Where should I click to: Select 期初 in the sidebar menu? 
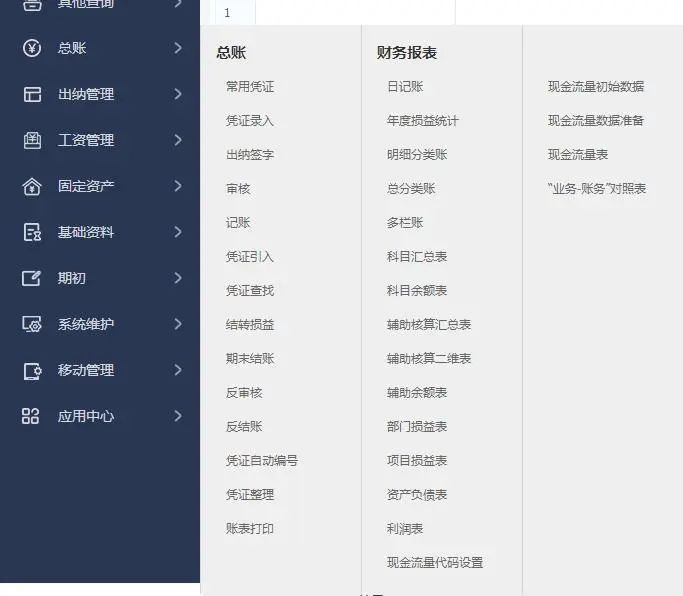72,278
